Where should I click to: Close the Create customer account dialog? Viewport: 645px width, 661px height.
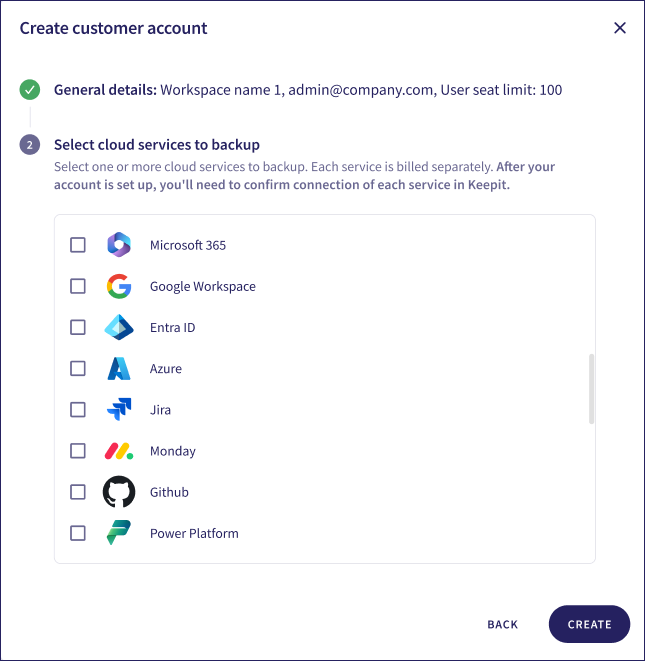620,28
